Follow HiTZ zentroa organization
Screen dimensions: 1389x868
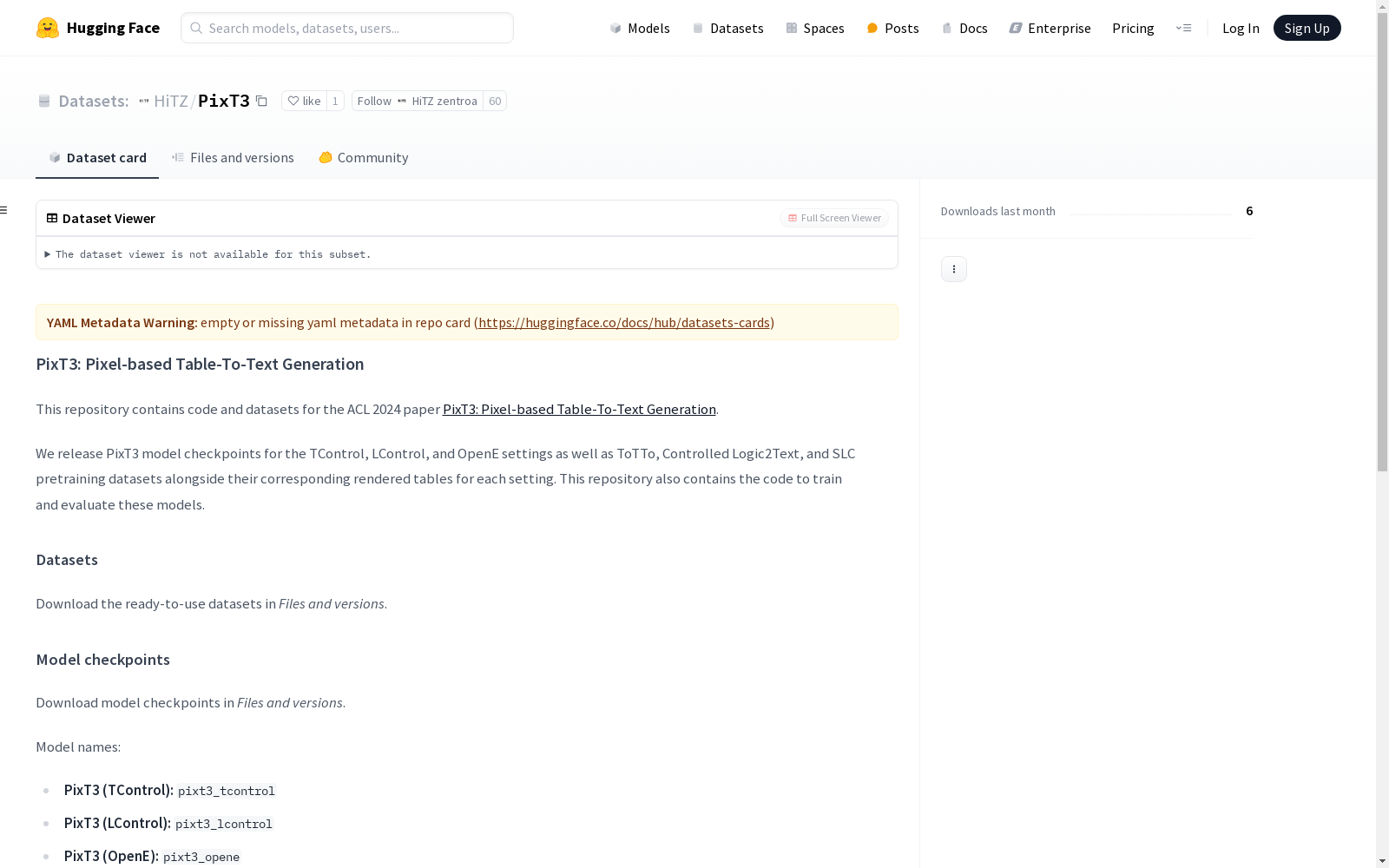[417, 101]
